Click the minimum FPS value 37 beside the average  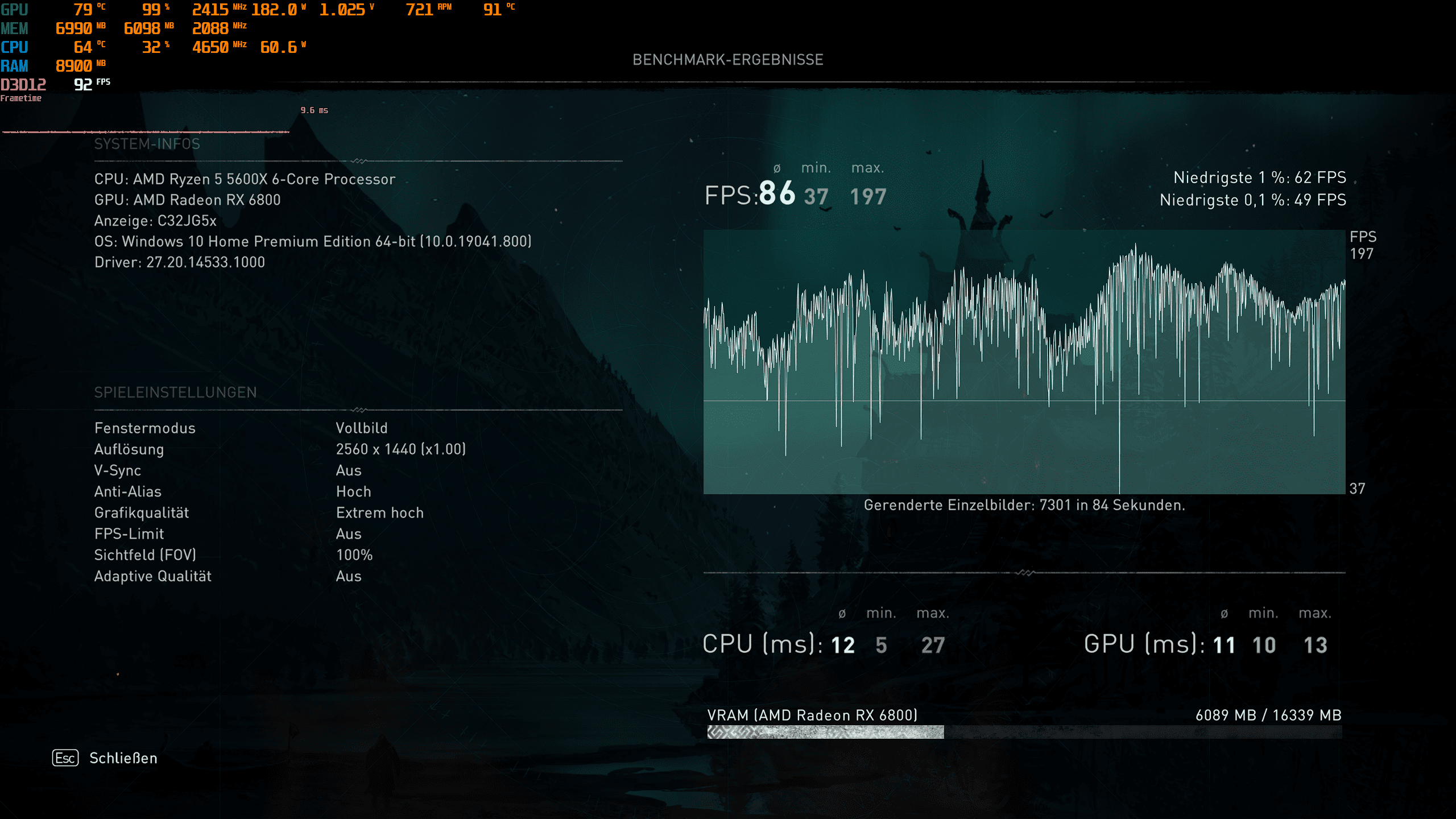pos(816,197)
